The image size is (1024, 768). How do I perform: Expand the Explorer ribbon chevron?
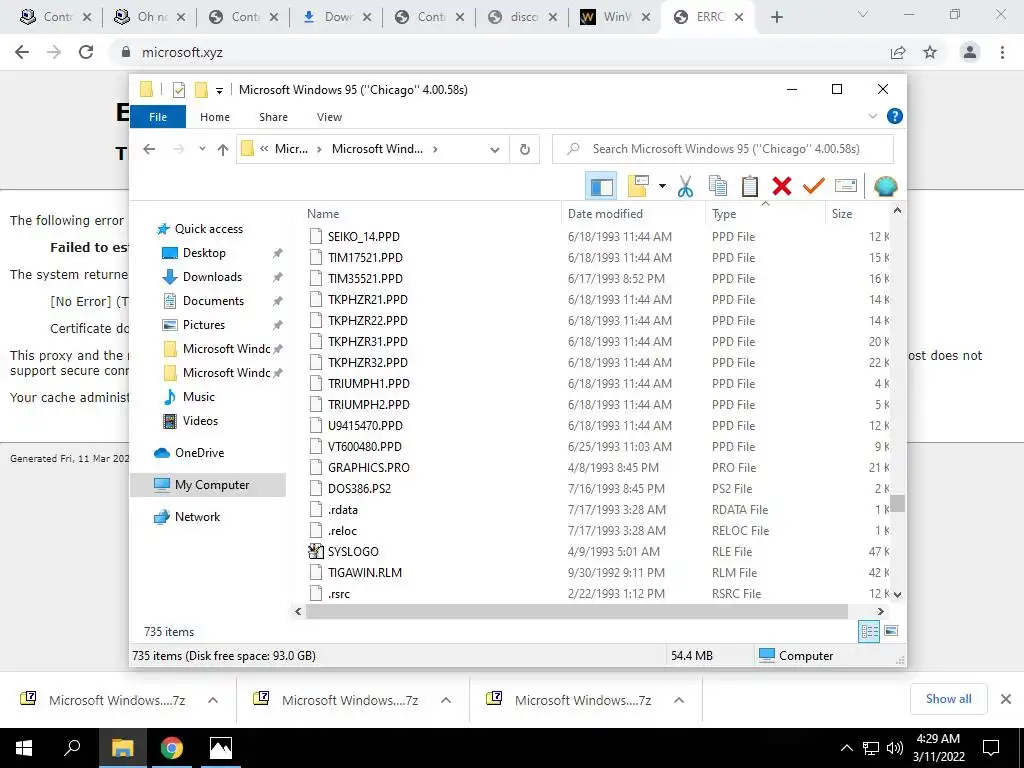[x=872, y=116]
